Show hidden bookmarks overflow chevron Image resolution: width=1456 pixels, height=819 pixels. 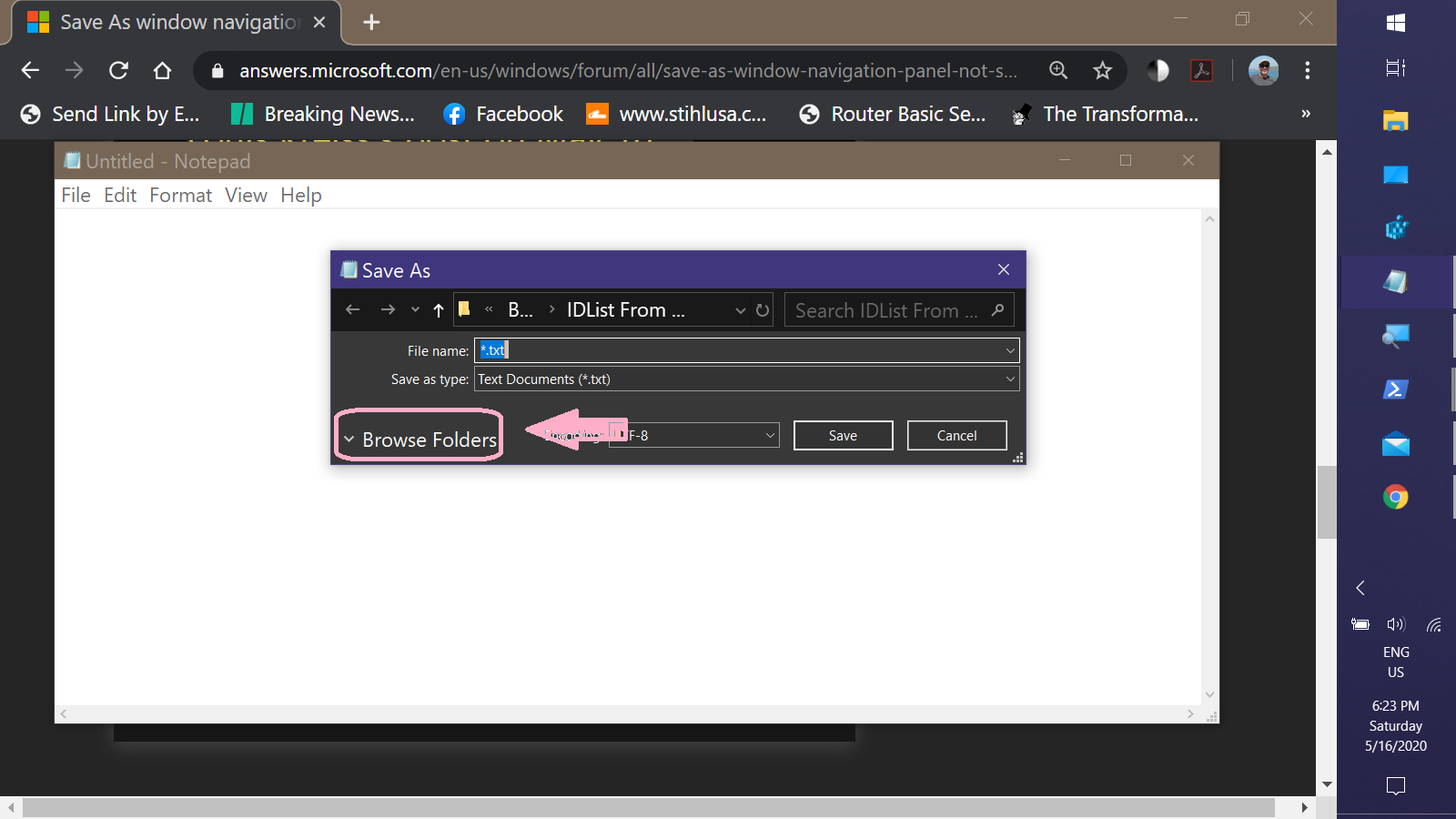tap(1306, 114)
